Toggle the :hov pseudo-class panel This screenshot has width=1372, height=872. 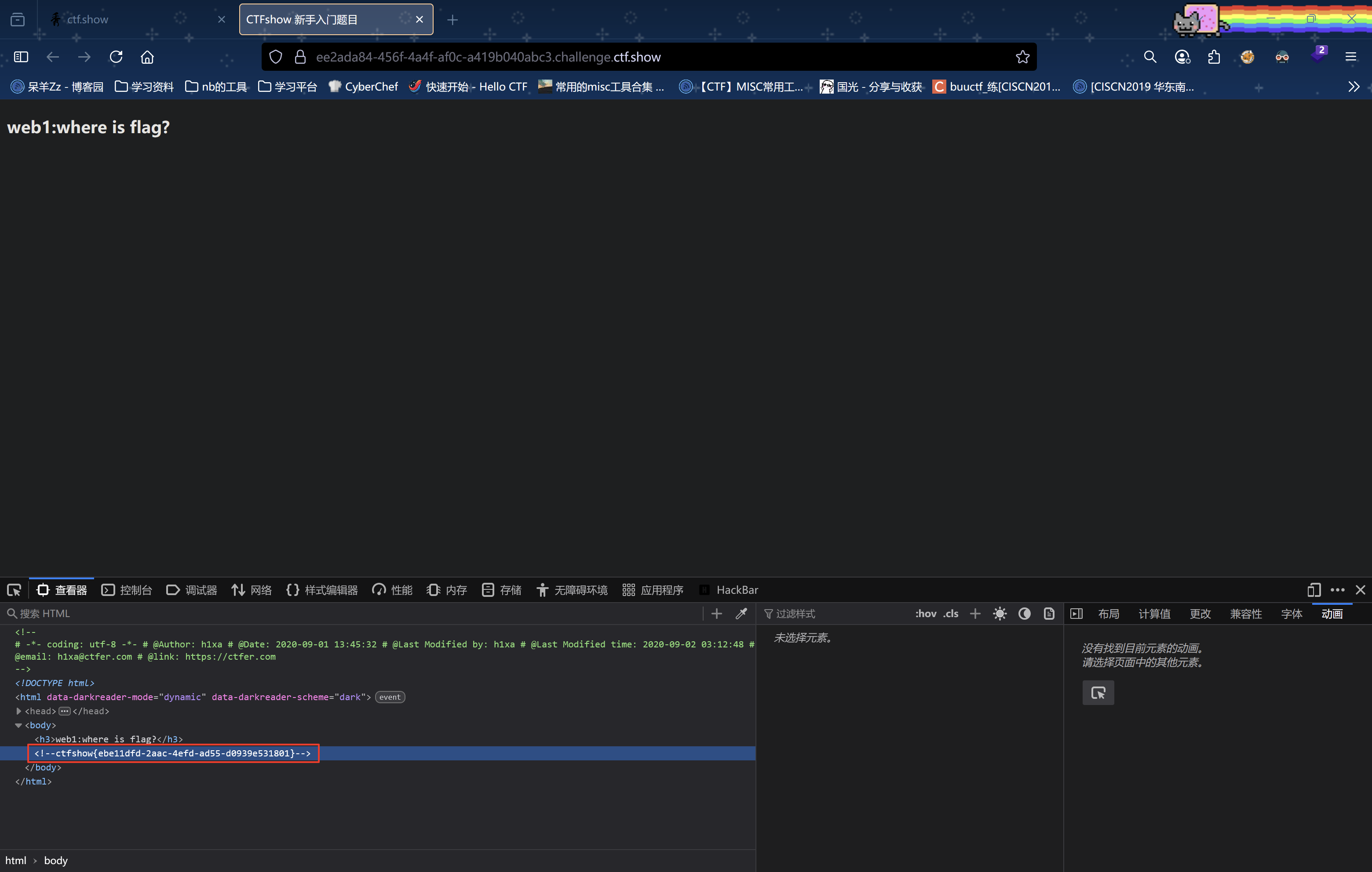[x=925, y=614]
